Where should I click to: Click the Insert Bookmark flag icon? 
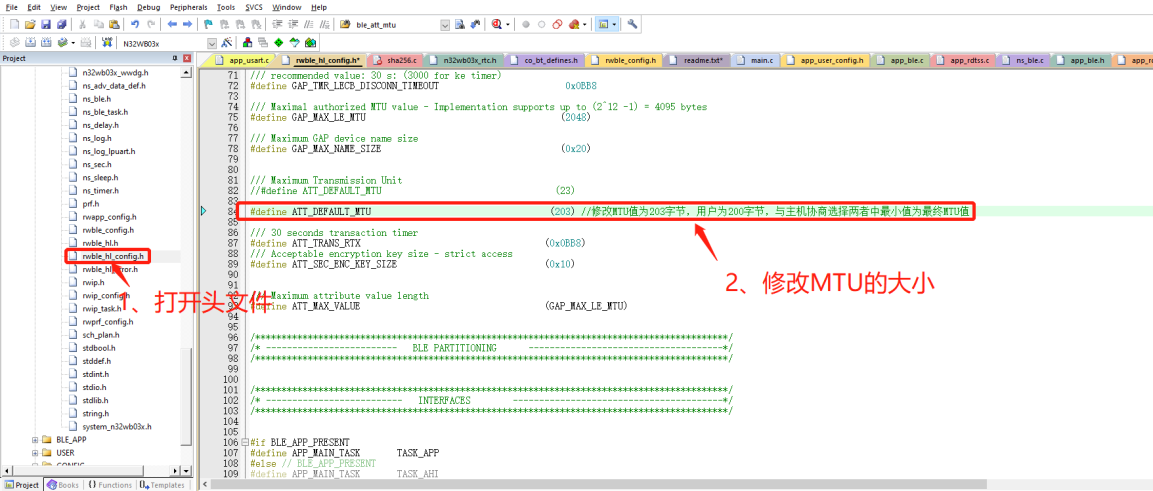(x=208, y=24)
